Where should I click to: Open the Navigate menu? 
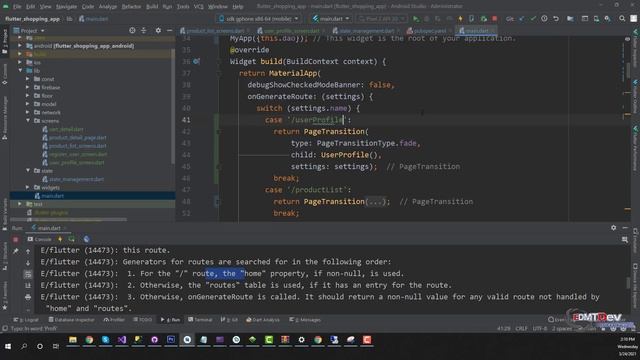[66, 7]
